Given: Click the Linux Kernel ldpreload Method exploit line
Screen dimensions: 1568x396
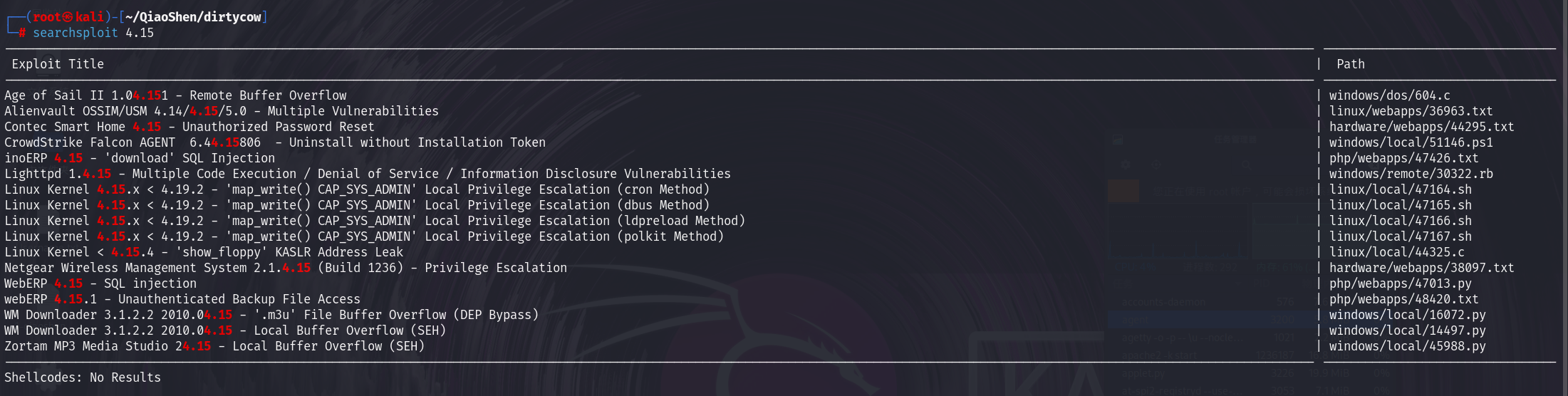Looking at the screenshot, I should (x=374, y=221).
